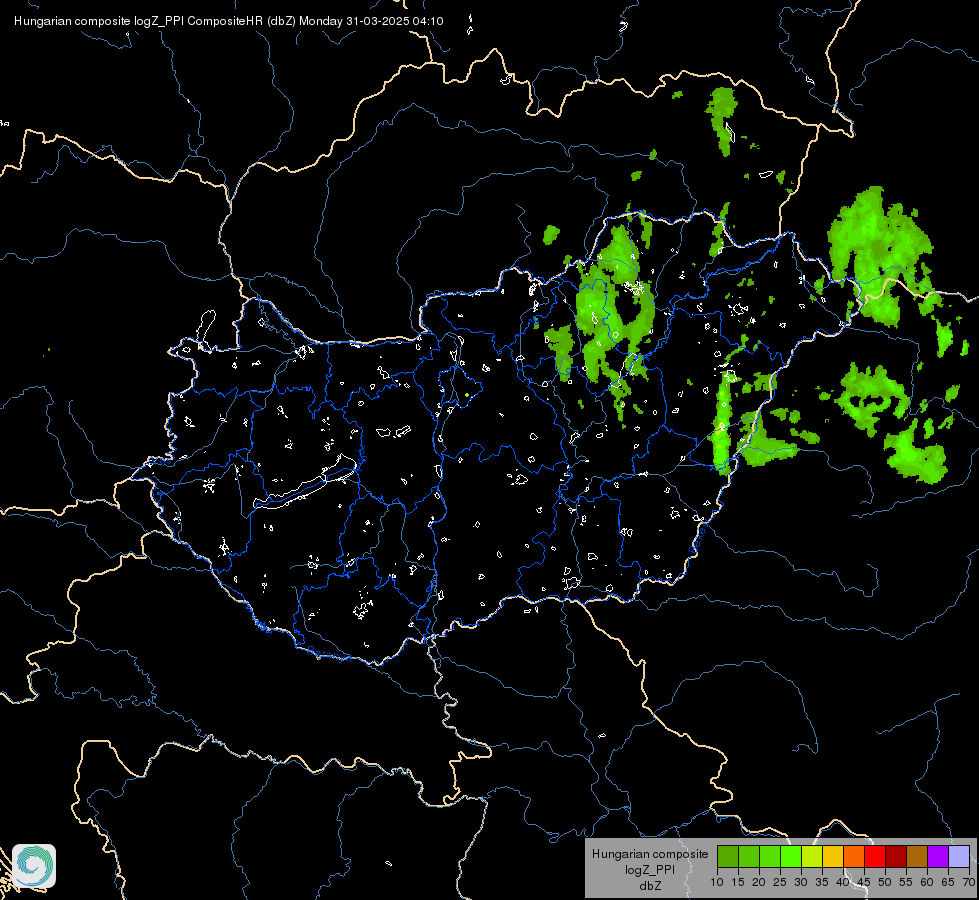
Task: Click the '15' legend scale value
Action: coord(738,883)
